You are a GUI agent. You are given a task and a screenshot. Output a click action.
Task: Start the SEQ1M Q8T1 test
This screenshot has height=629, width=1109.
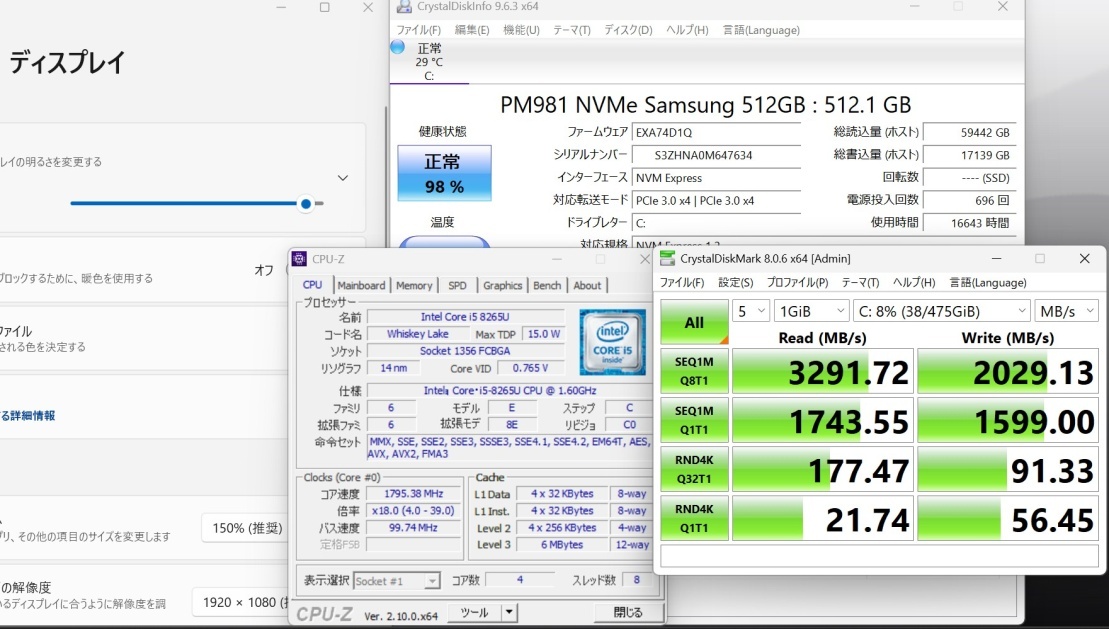[694, 371]
